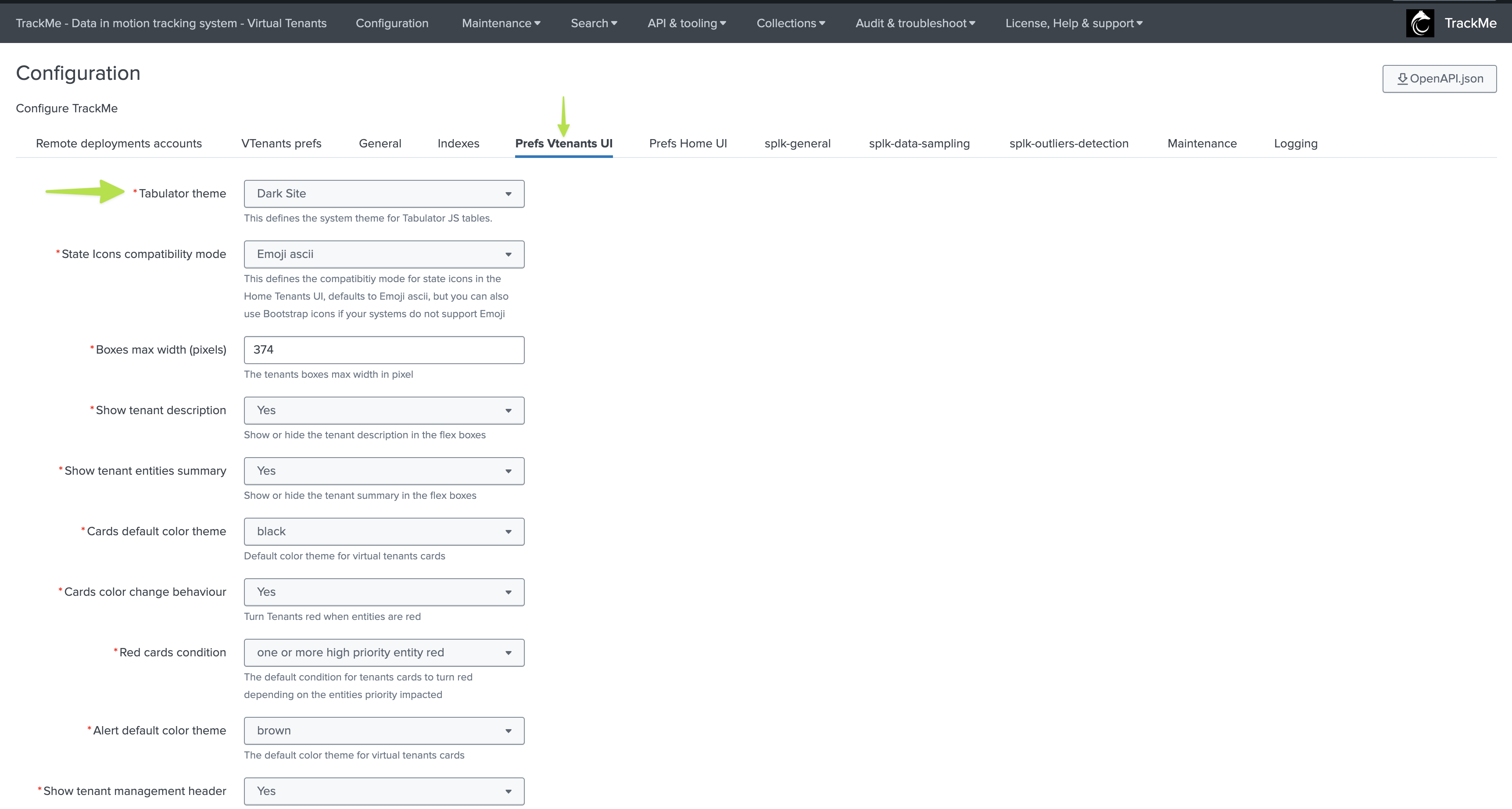Viewport: 1512px width, 809px height.
Task: Open the Red cards condition dropdown
Action: coord(384,652)
